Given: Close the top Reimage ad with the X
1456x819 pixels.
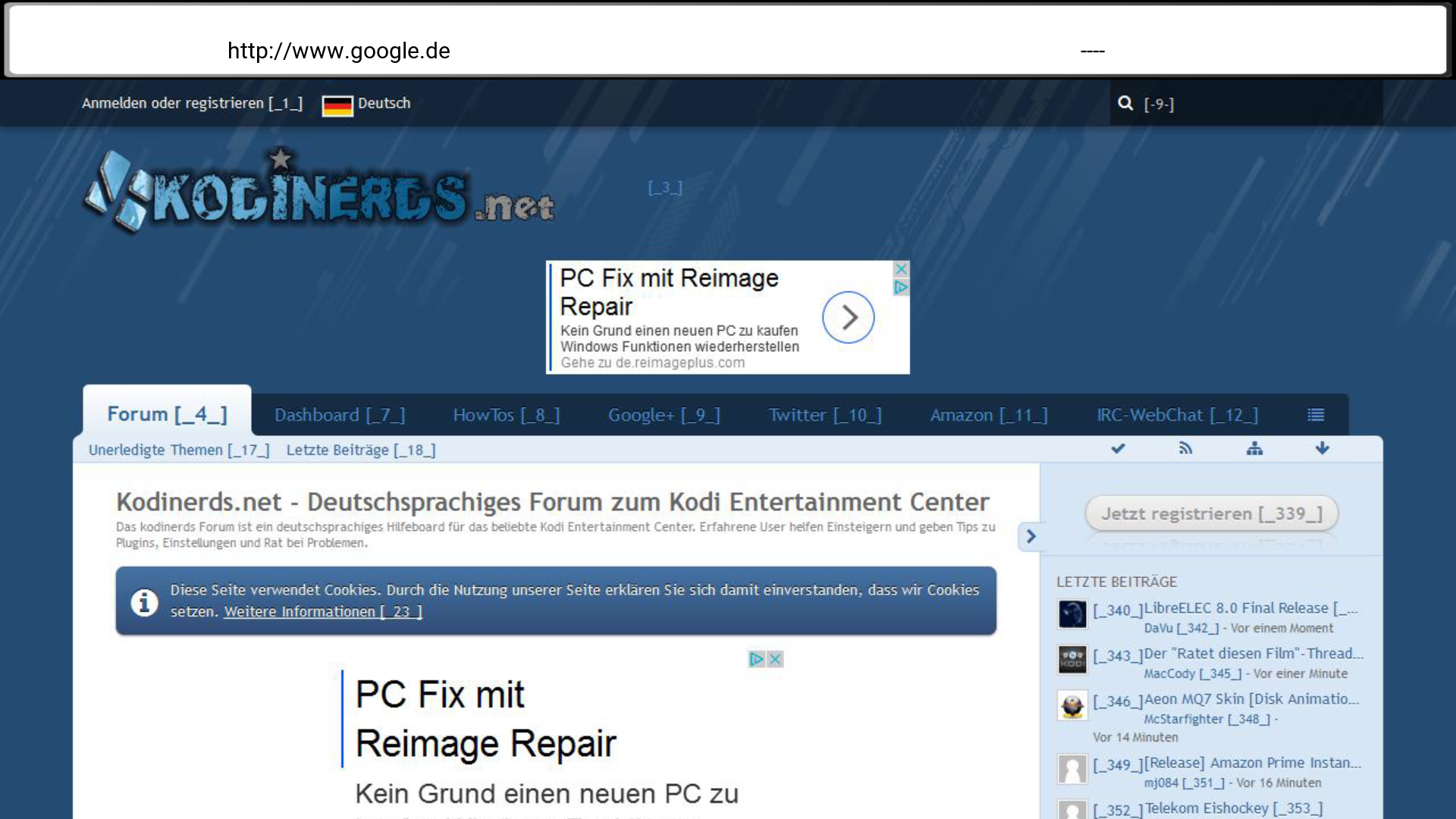Looking at the screenshot, I should tap(901, 269).
